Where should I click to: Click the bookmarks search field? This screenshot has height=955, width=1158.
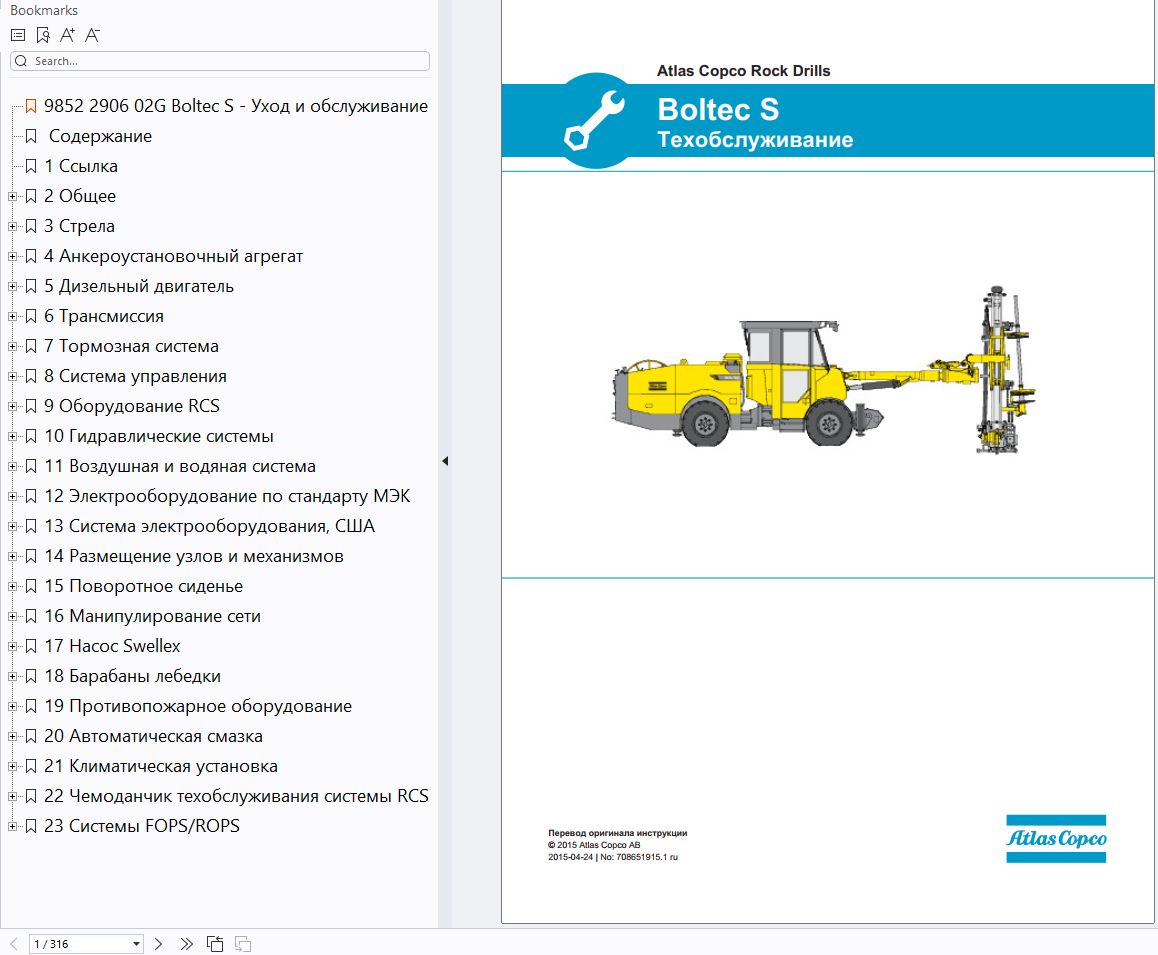(x=220, y=61)
